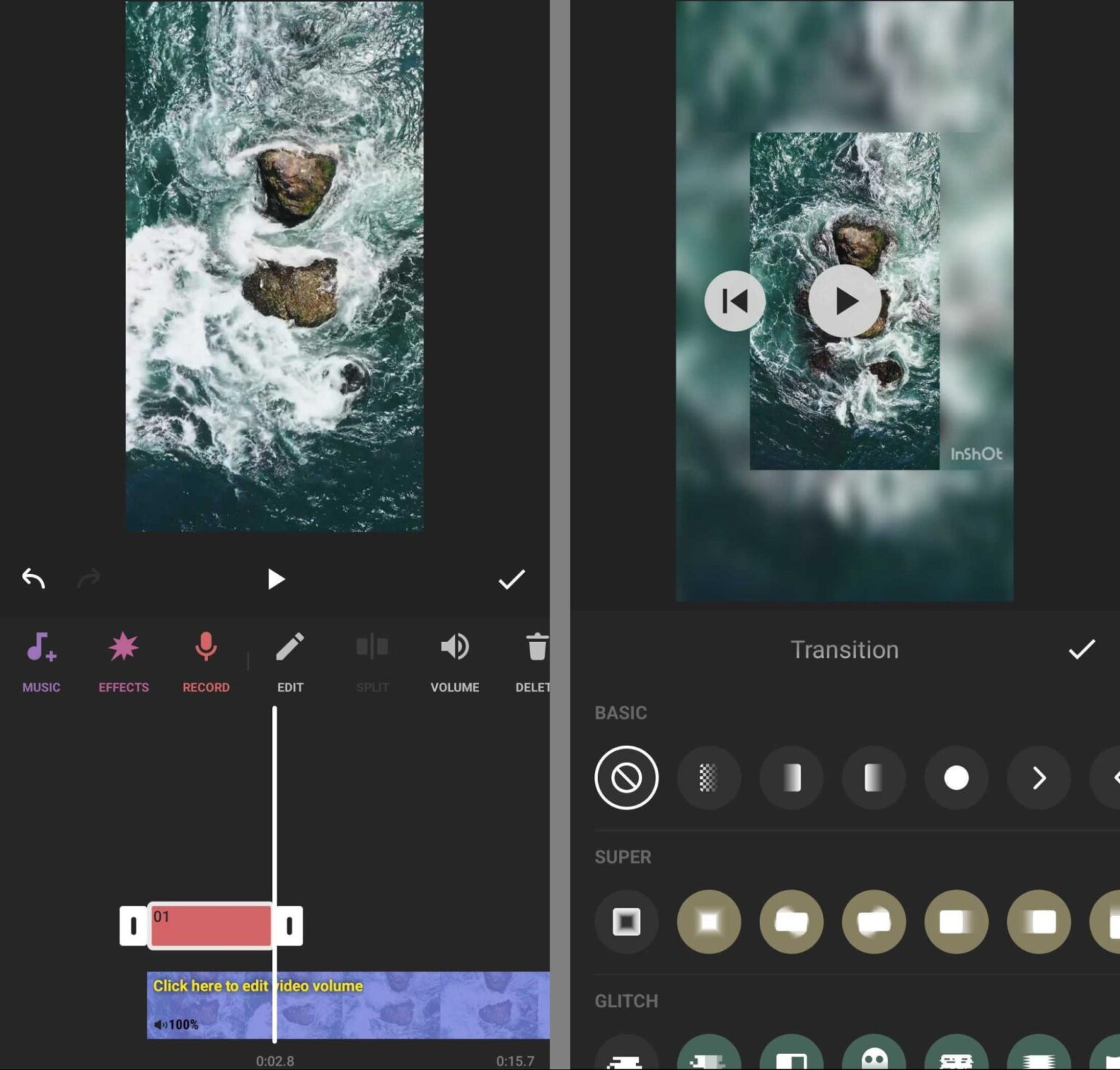The height and width of the screenshot is (1070, 1120).
Task: Undo the last edit
Action: click(32, 578)
